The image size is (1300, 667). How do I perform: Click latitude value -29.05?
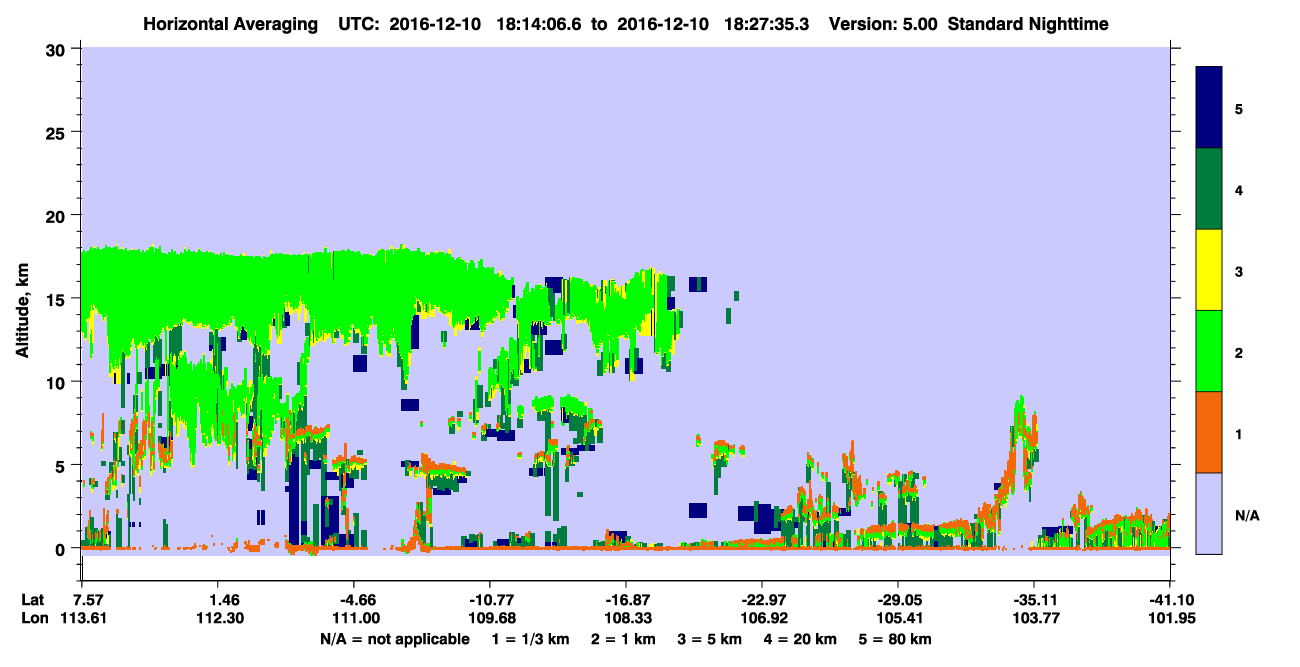coord(898,600)
